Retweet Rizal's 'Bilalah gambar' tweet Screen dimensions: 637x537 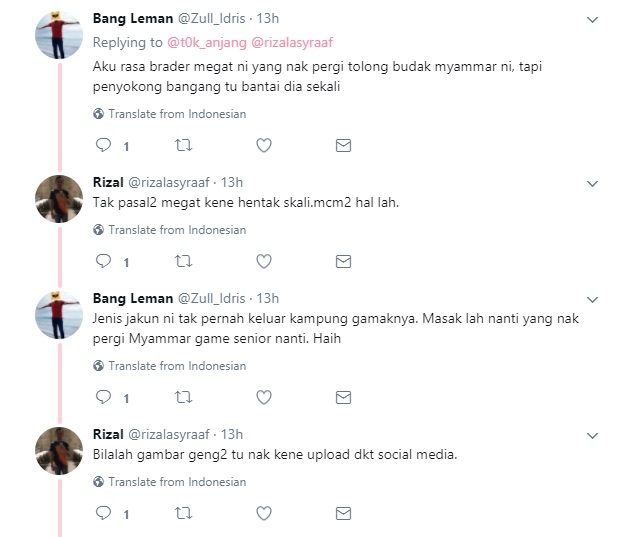click(183, 514)
